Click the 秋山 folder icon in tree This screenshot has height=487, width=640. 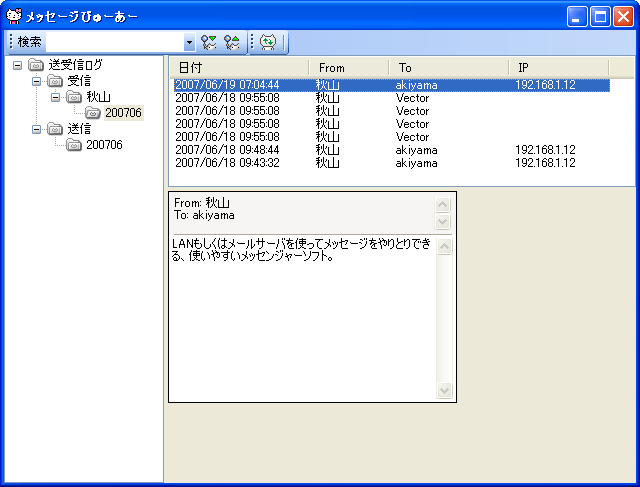pos(74,97)
